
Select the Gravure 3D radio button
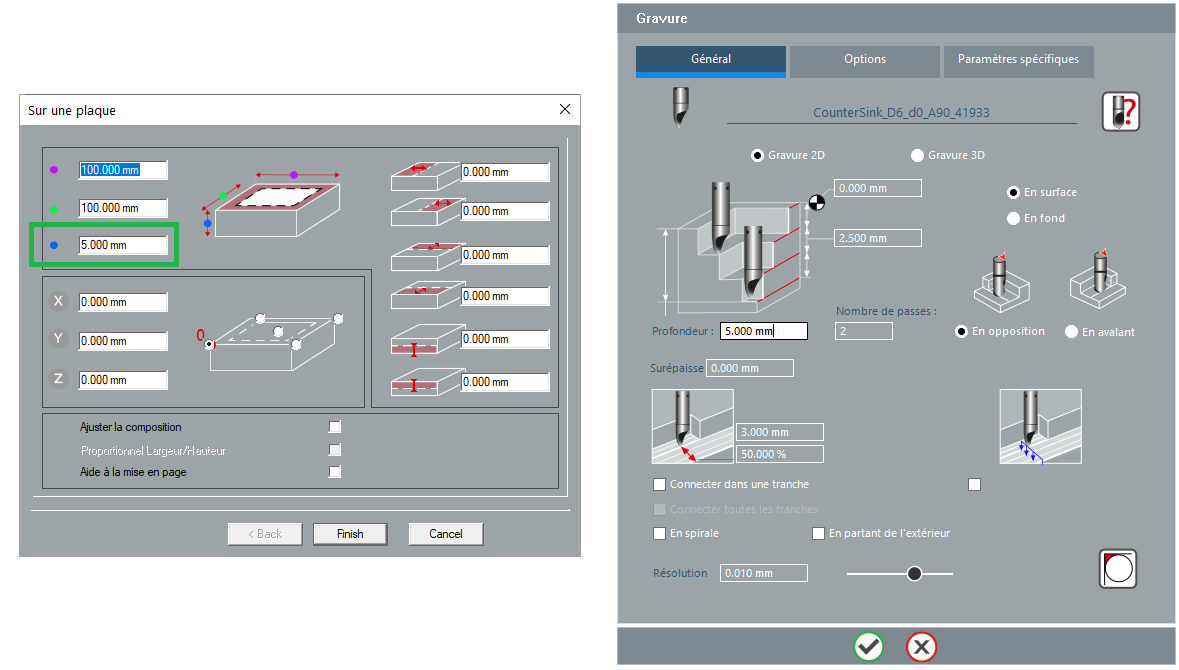tap(917, 156)
